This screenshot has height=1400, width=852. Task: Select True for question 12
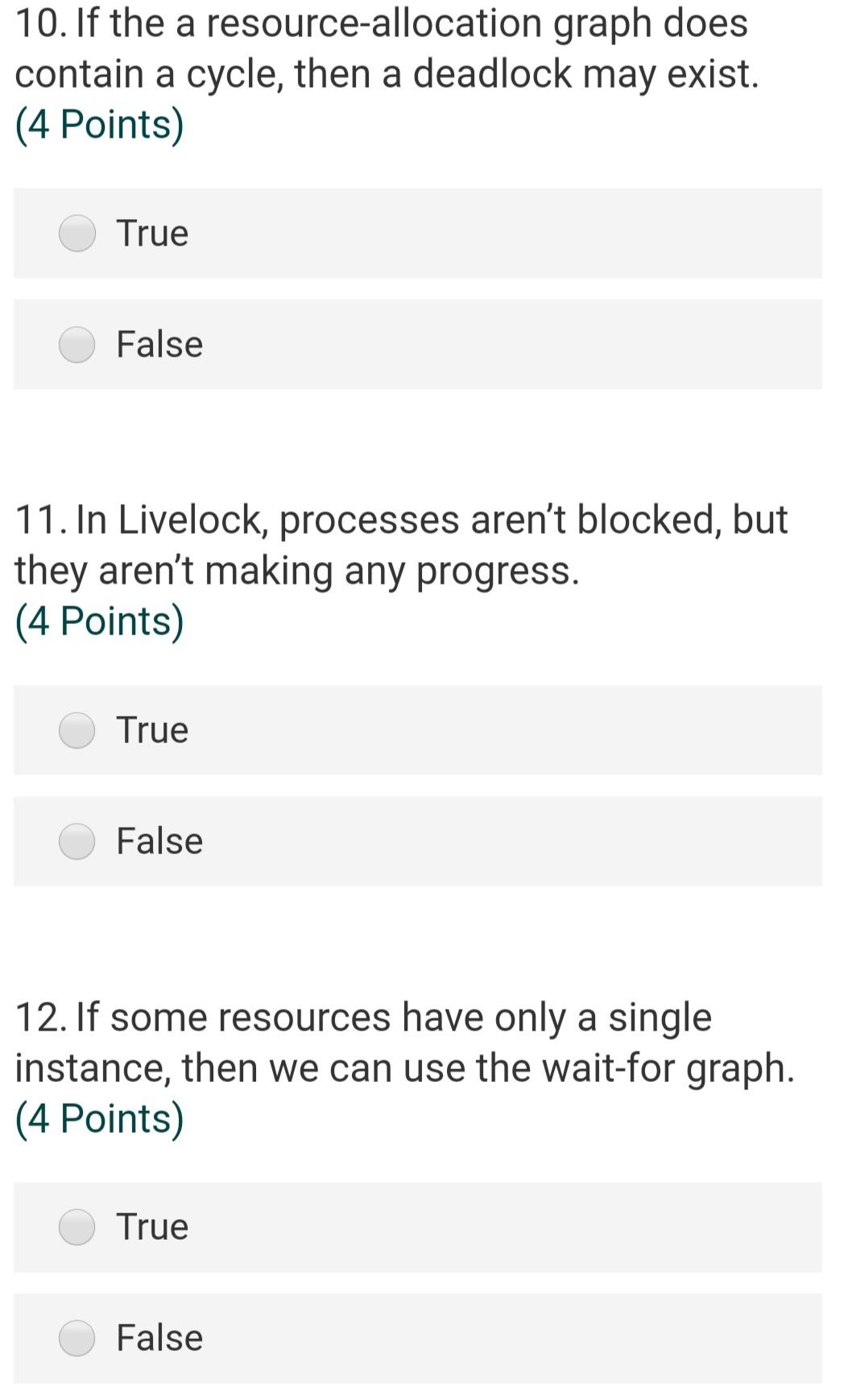point(77,1227)
